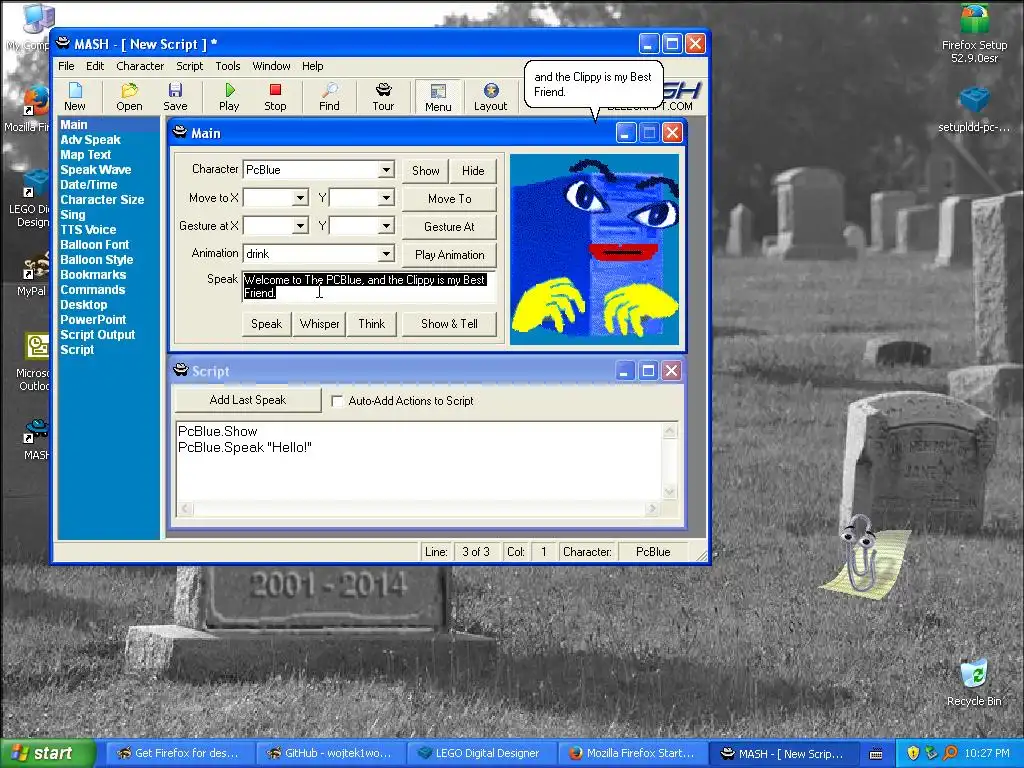Select the MyPal desktop icon
Image resolution: width=1024 pixels, height=768 pixels.
31,275
